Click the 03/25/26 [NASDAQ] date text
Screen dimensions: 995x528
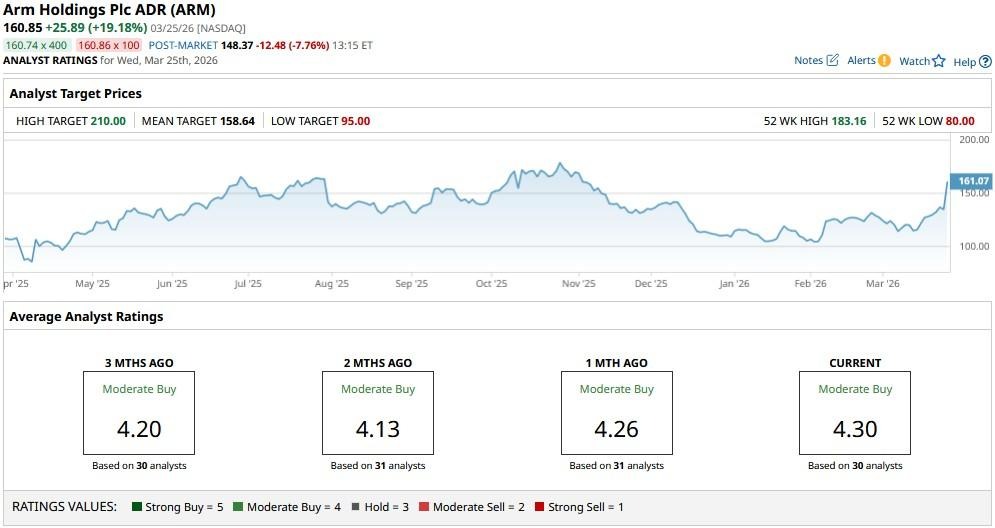(198, 29)
